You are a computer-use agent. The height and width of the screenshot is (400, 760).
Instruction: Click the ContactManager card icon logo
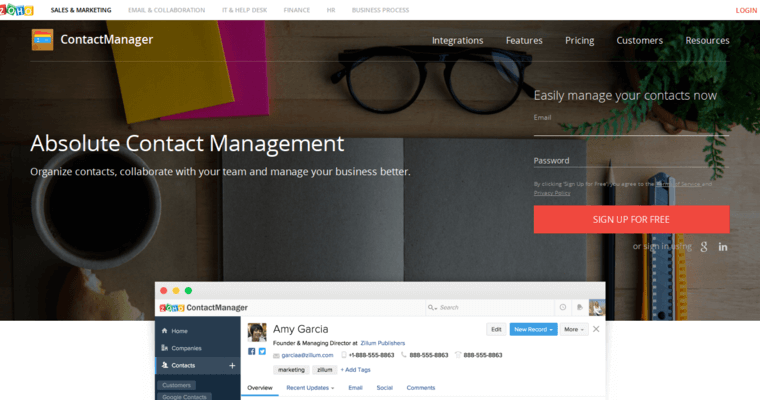coord(42,40)
